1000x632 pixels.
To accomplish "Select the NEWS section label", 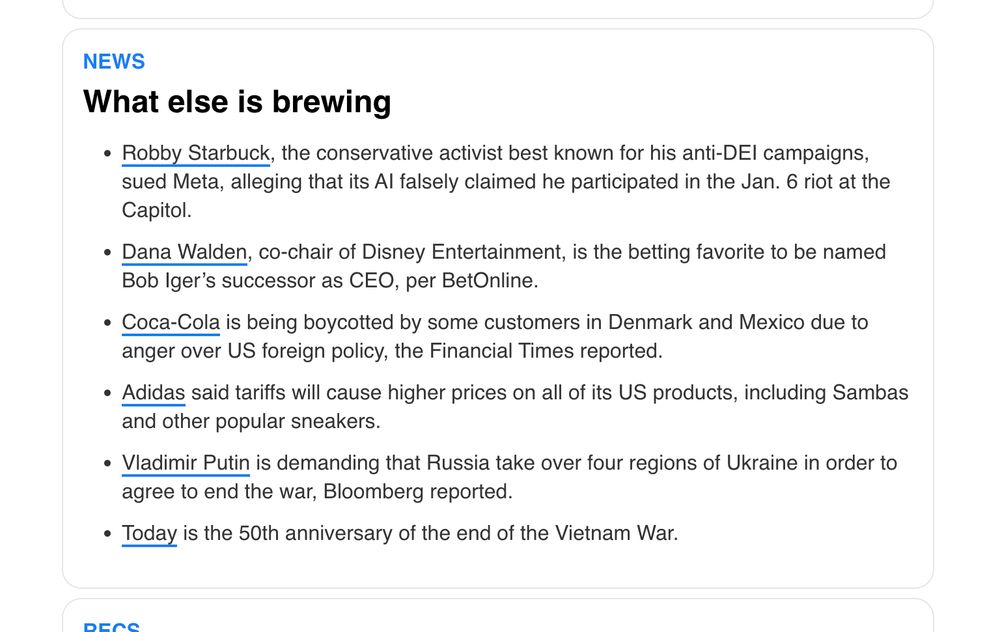I will (x=114, y=61).
